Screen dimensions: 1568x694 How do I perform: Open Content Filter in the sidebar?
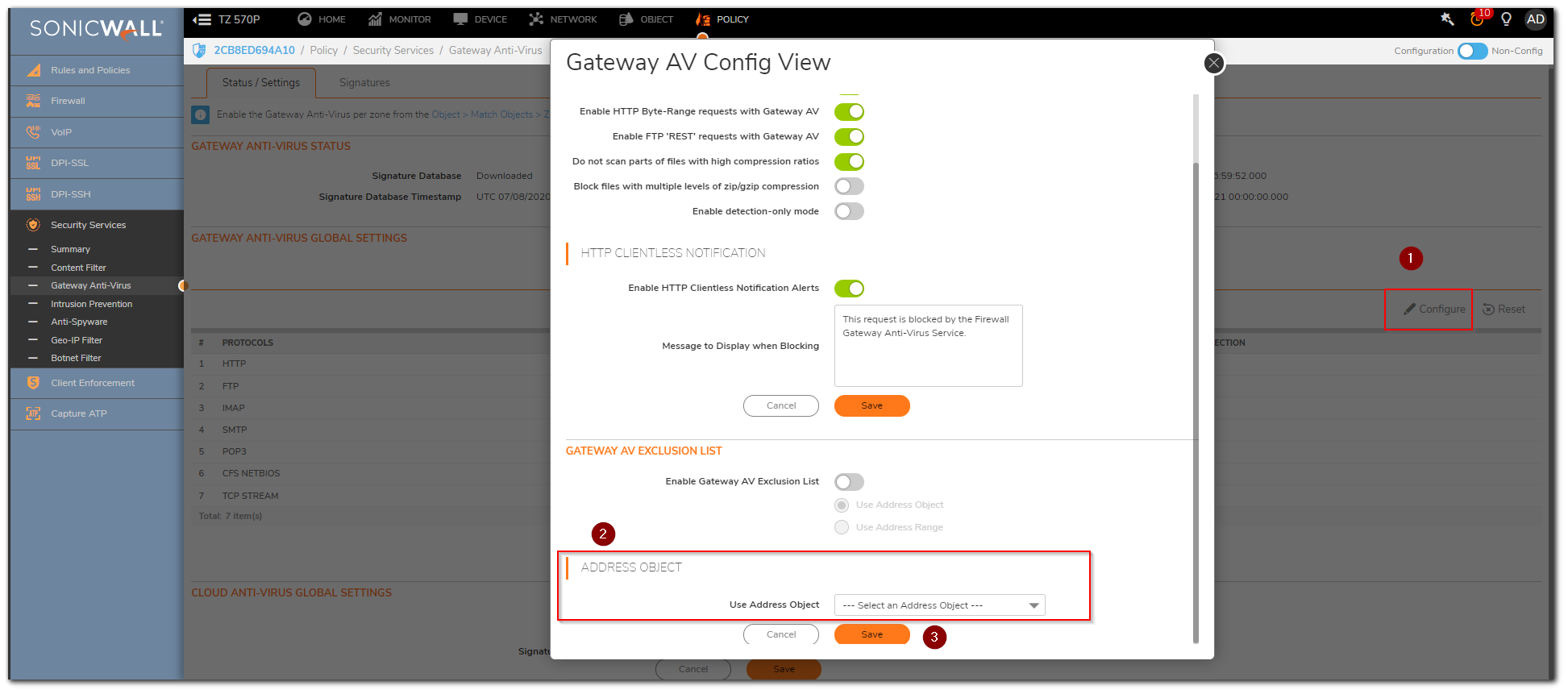(78, 268)
